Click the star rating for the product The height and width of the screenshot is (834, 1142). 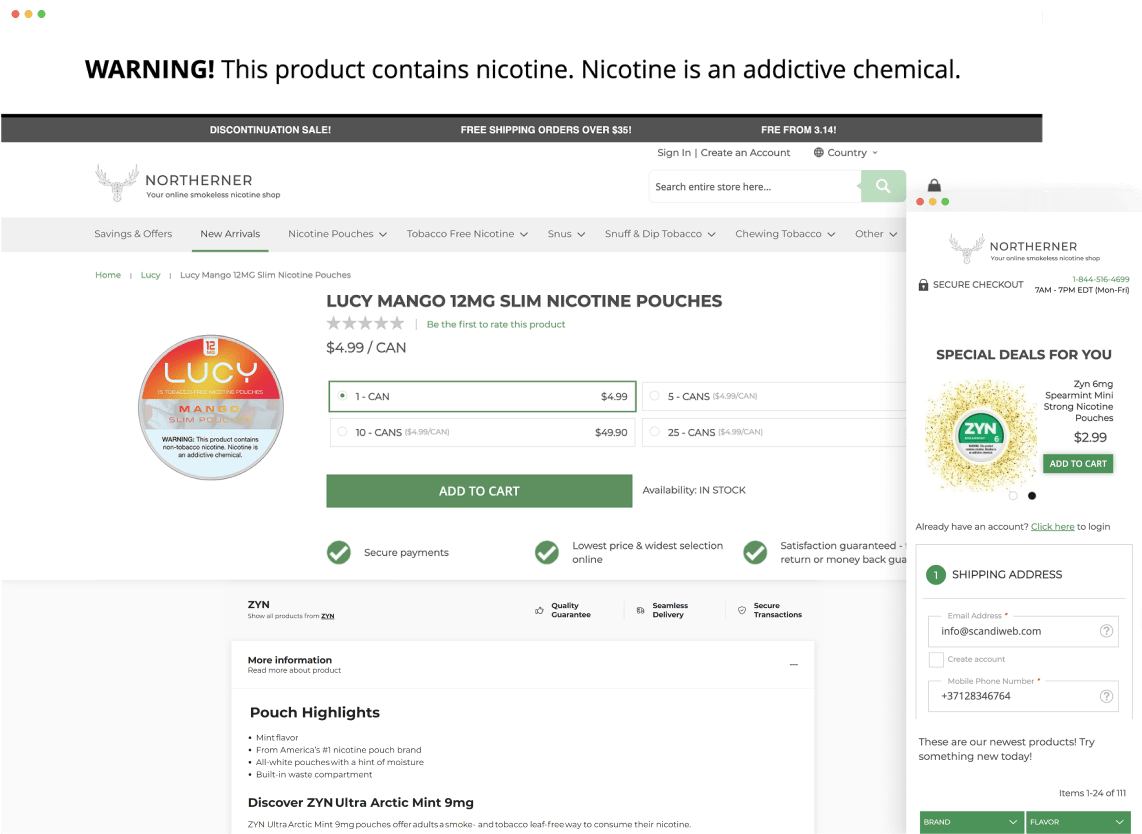[x=365, y=323]
